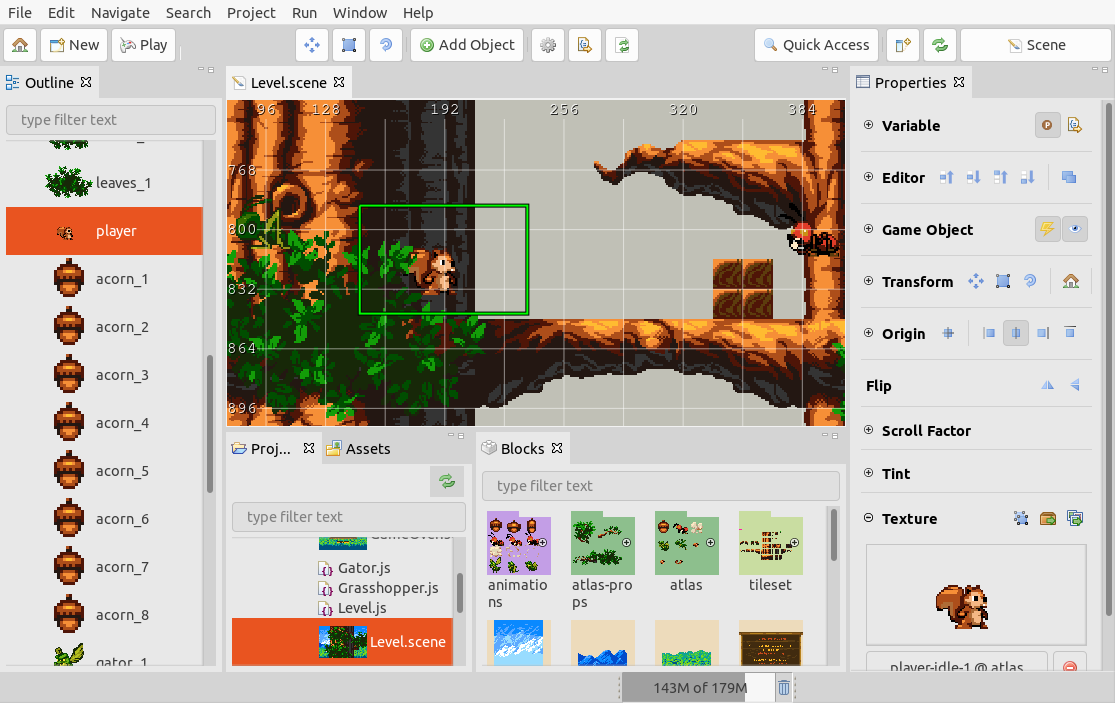
Task: Click the New button
Action: pyautogui.click(x=74, y=45)
